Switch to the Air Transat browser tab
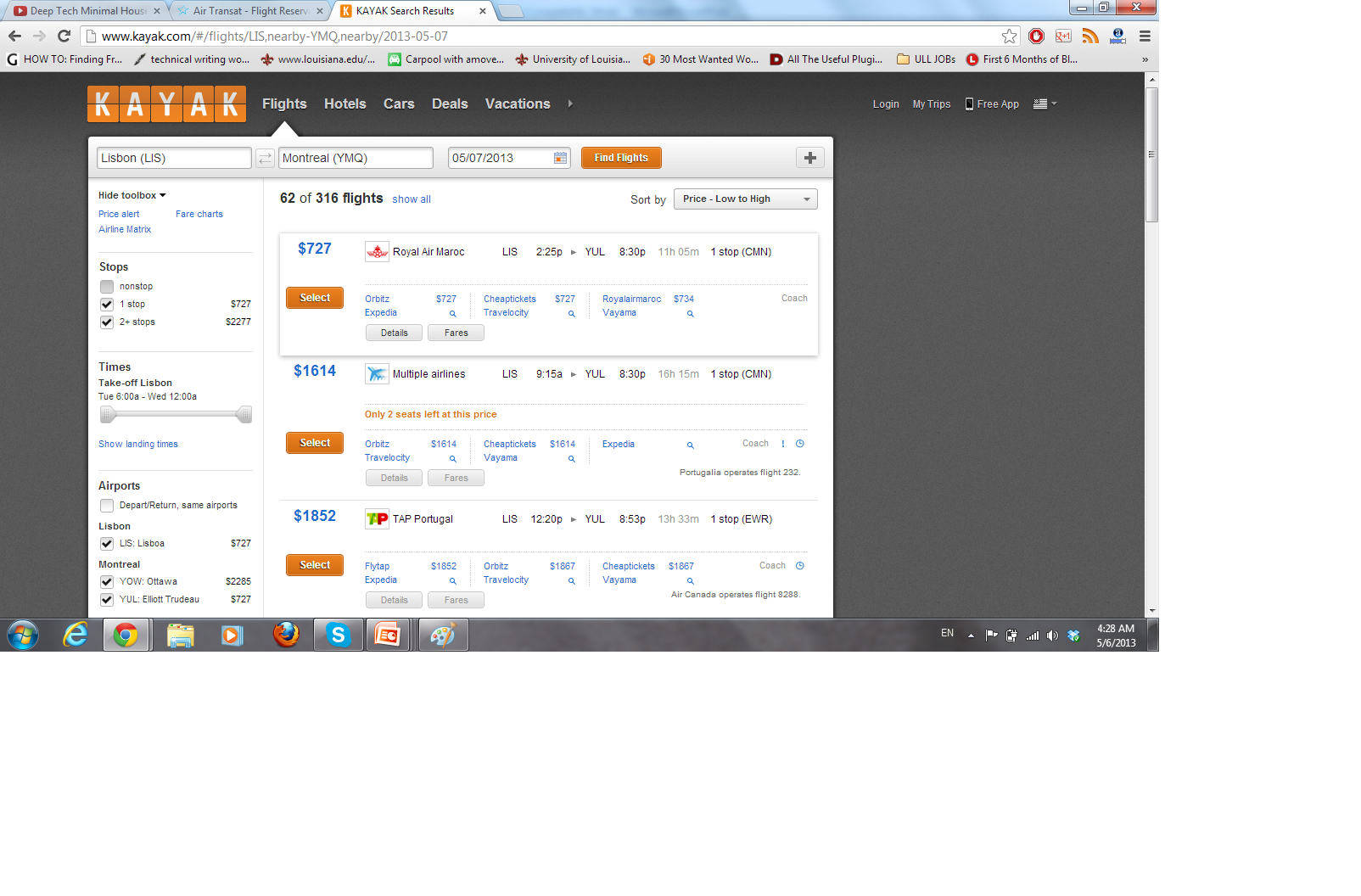This screenshot has height=896, width=1361. tap(249, 11)
